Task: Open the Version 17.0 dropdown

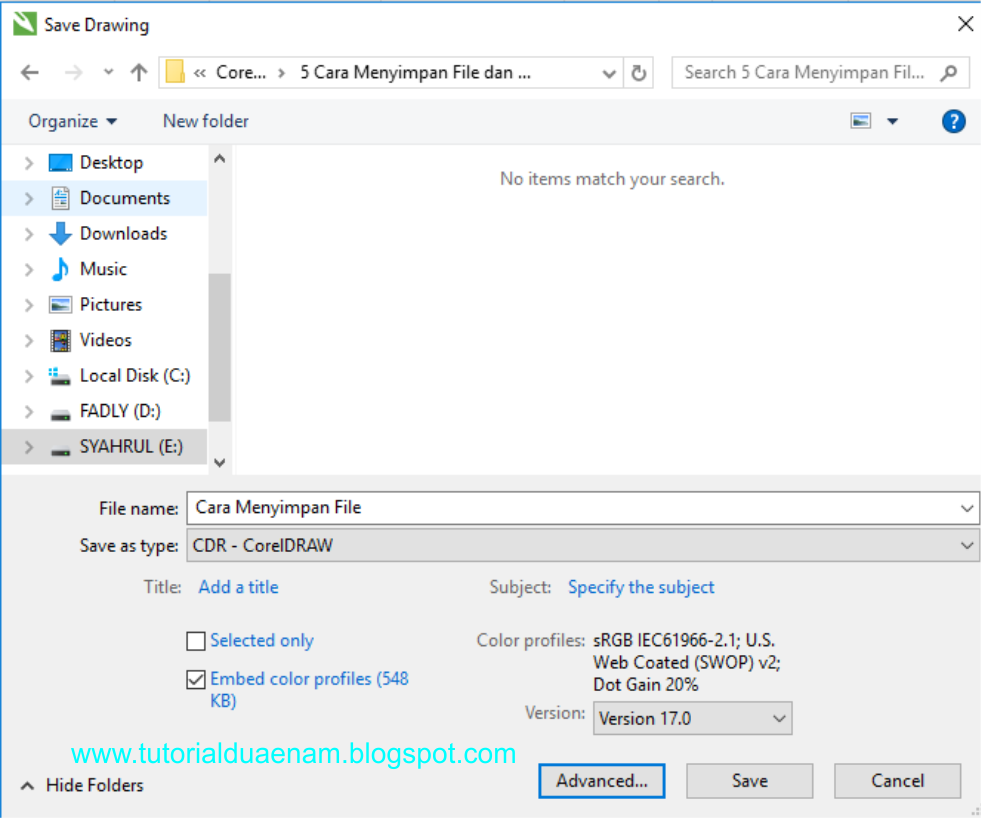Action: click(x=693, y=718)
